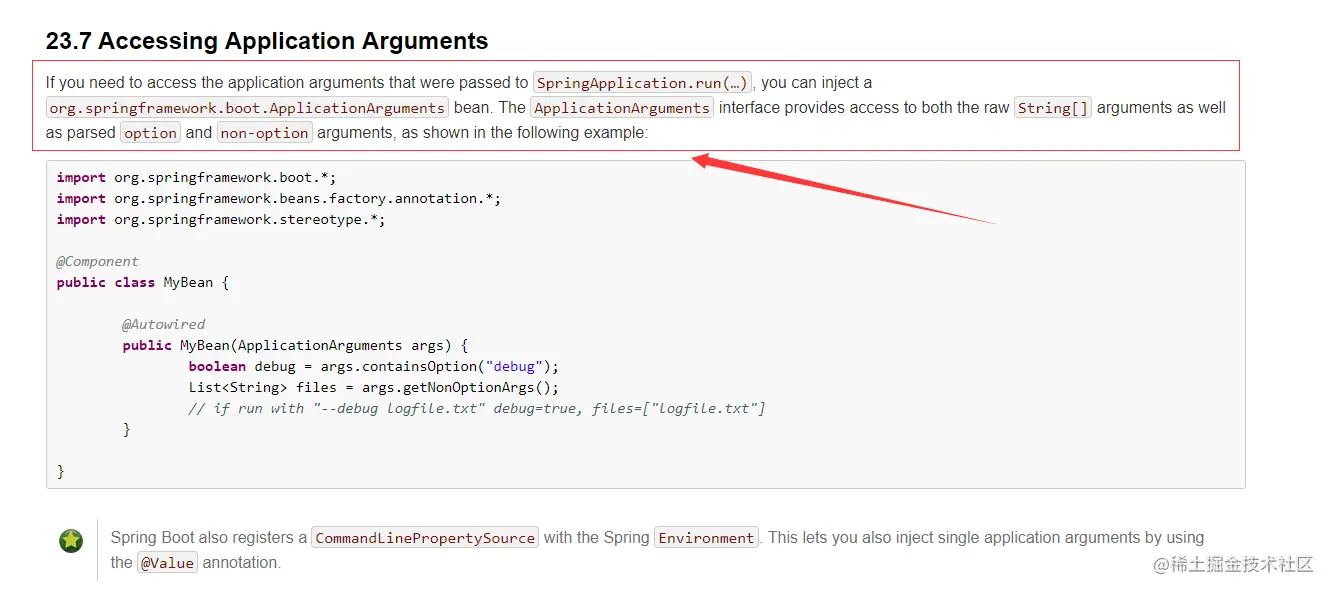
Task: Click inline code "@Value"
Action: click(167, 563)
